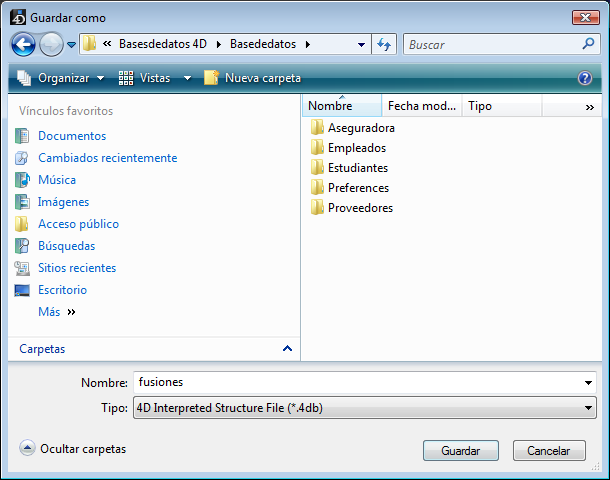This screenshot has height=480, width=610.
Task: Select the Aseguradora folder name
Action: point(361,128)
